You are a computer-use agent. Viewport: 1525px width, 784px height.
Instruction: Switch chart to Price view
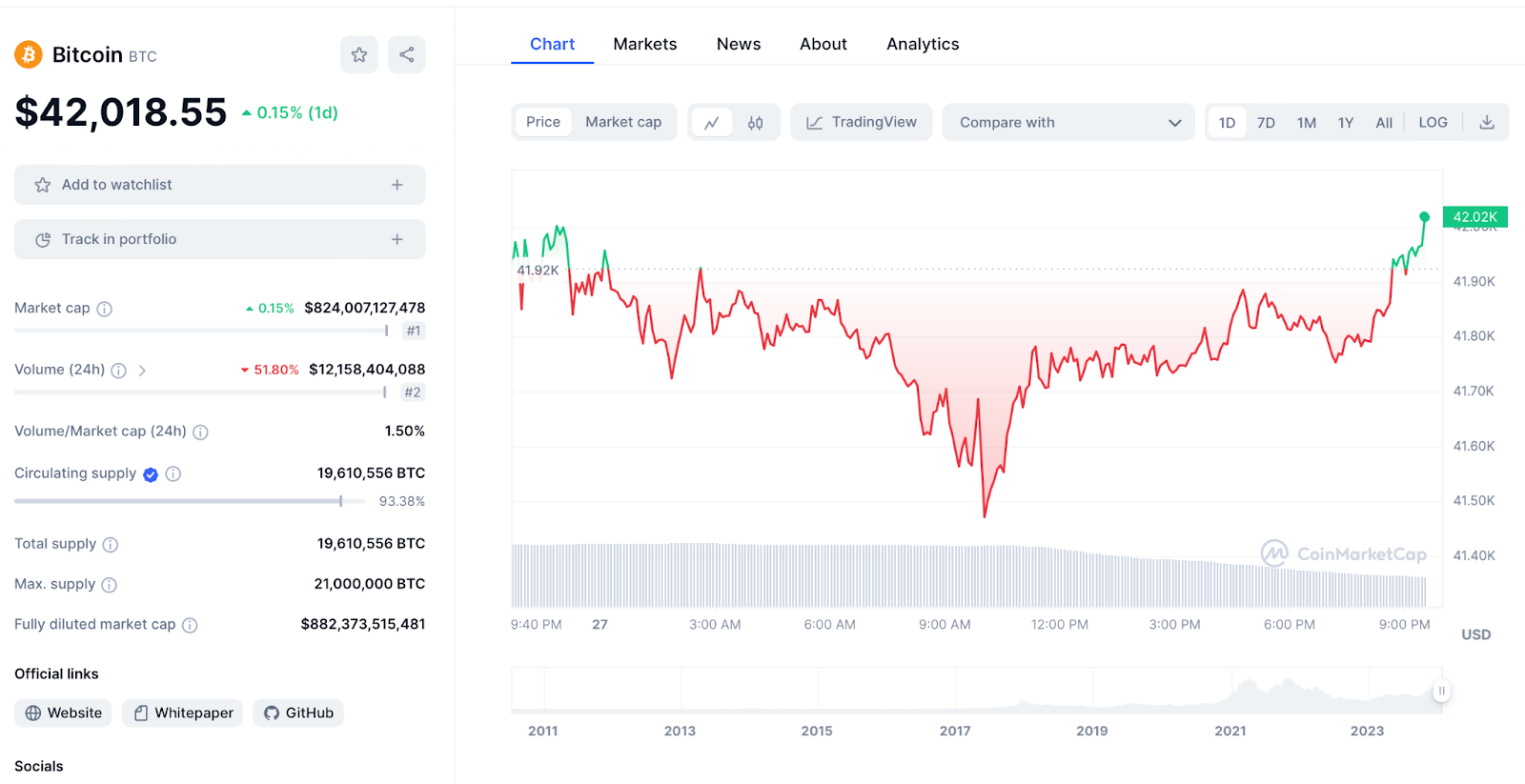[543, 122]
